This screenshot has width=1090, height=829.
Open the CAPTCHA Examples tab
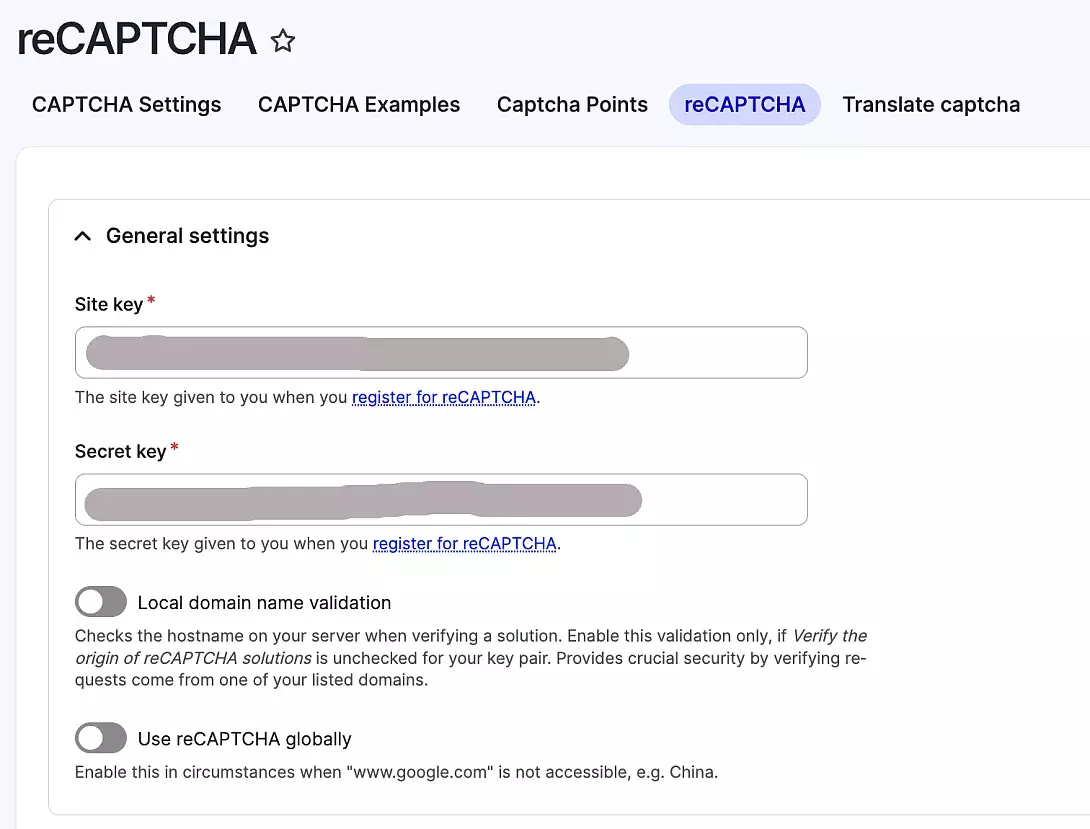tap(358, 104)
